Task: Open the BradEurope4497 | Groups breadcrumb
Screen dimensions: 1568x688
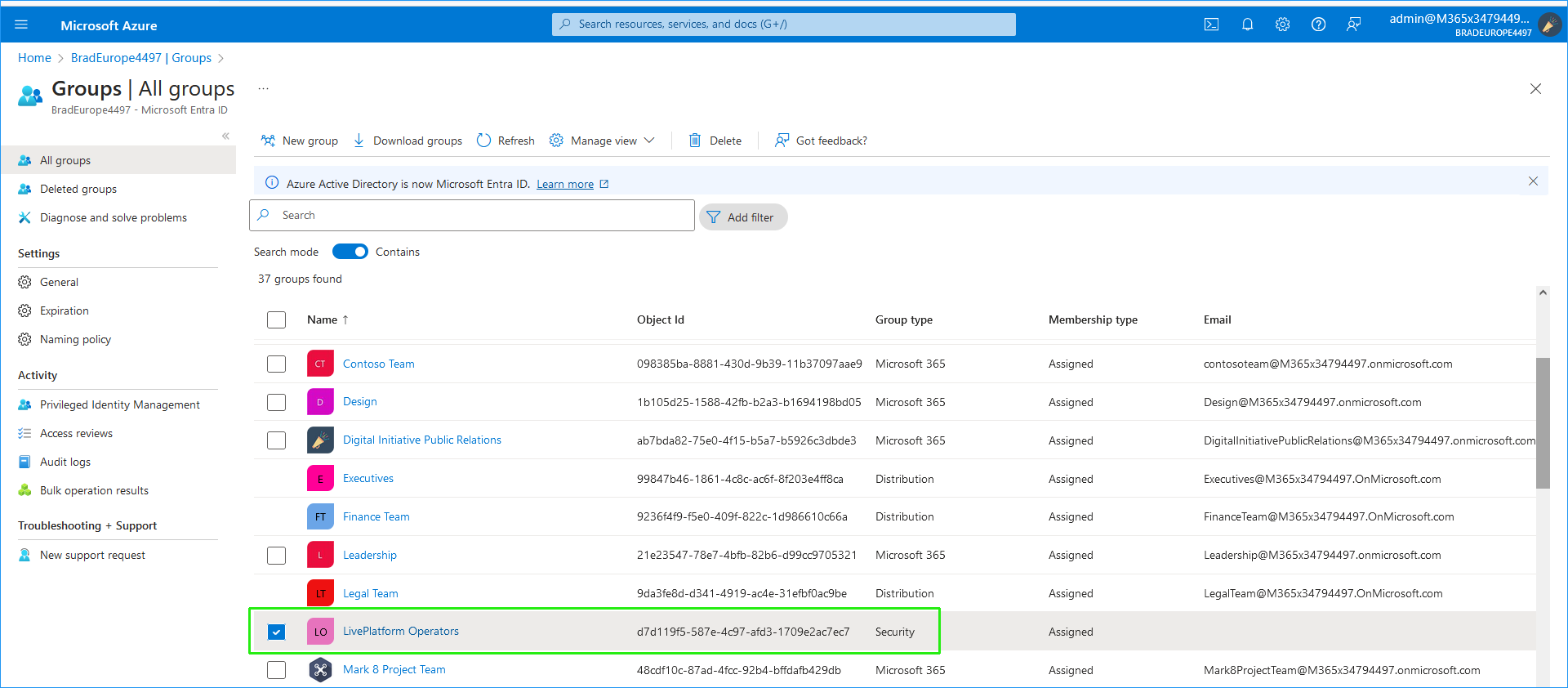Action: coord(141,58)
